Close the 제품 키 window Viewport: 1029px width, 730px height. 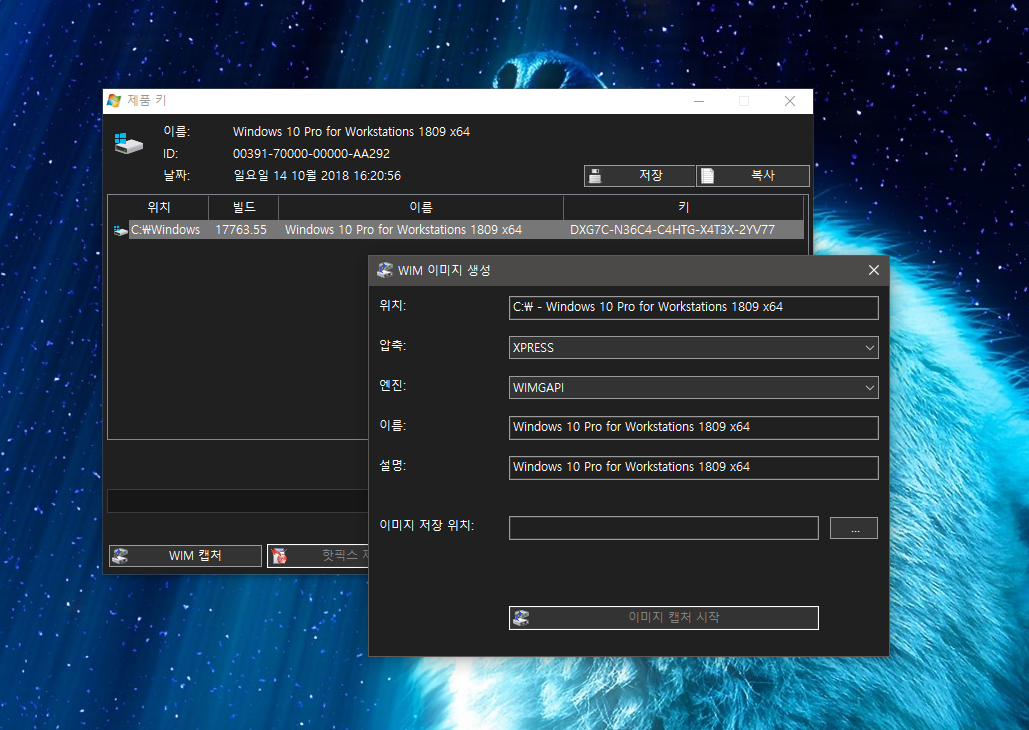pos(789,101)
